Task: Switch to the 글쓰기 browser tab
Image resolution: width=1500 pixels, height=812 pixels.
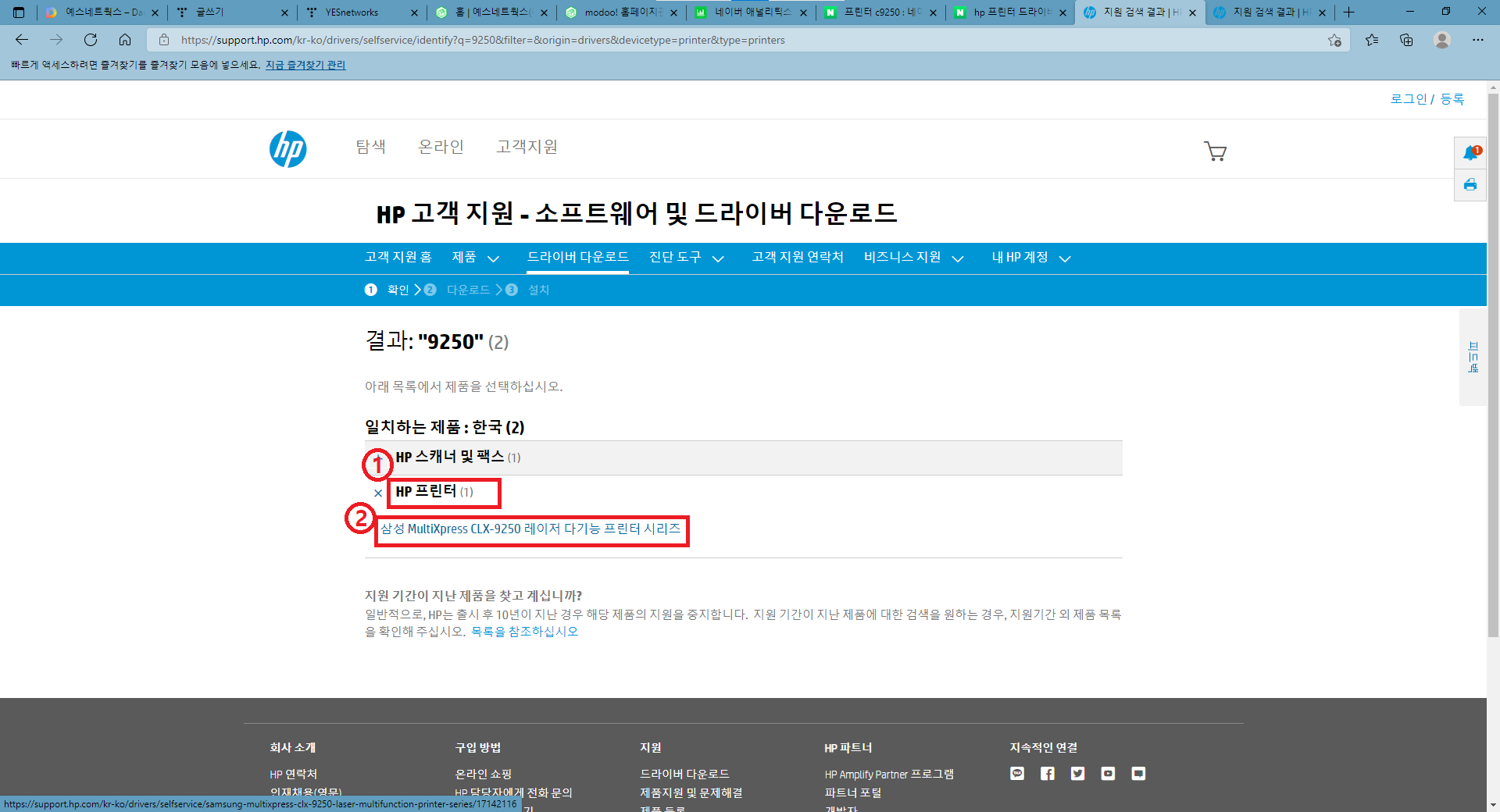Action: (x=232, y=12)
